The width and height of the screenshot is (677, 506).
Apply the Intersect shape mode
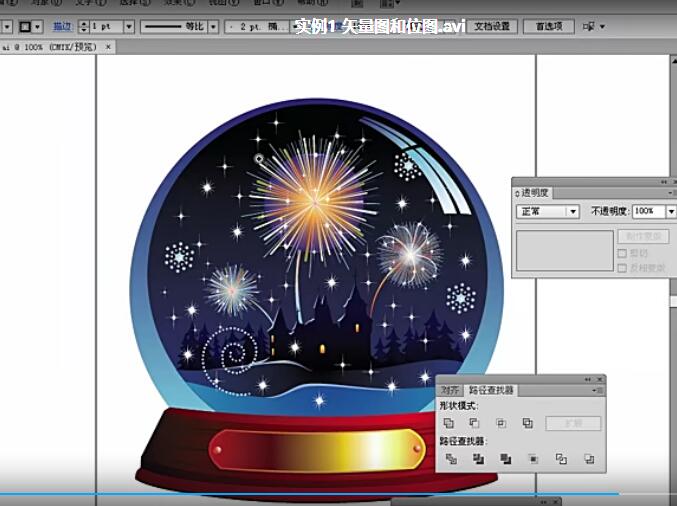(x=501, y=424)
